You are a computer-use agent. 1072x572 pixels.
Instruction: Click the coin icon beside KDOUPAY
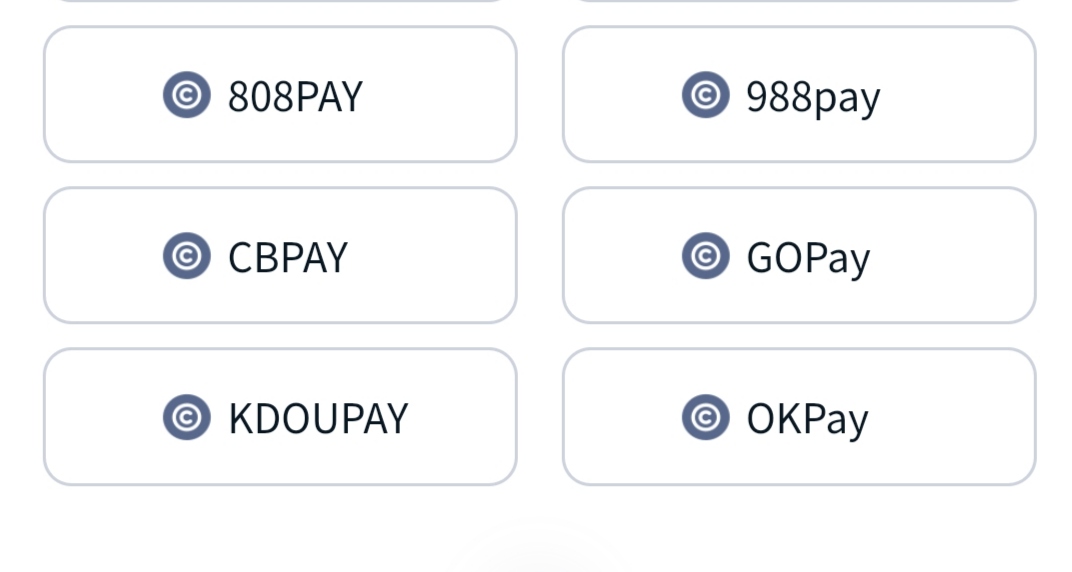click(187, 418)
